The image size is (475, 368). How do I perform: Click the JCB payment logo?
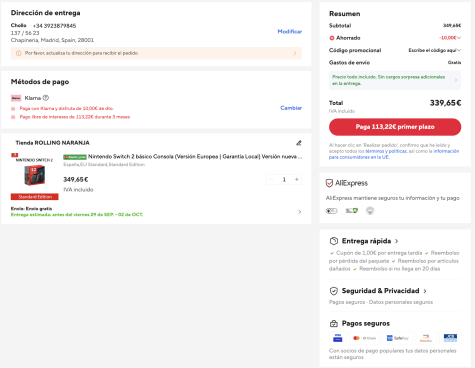click(x=450, y=338)
